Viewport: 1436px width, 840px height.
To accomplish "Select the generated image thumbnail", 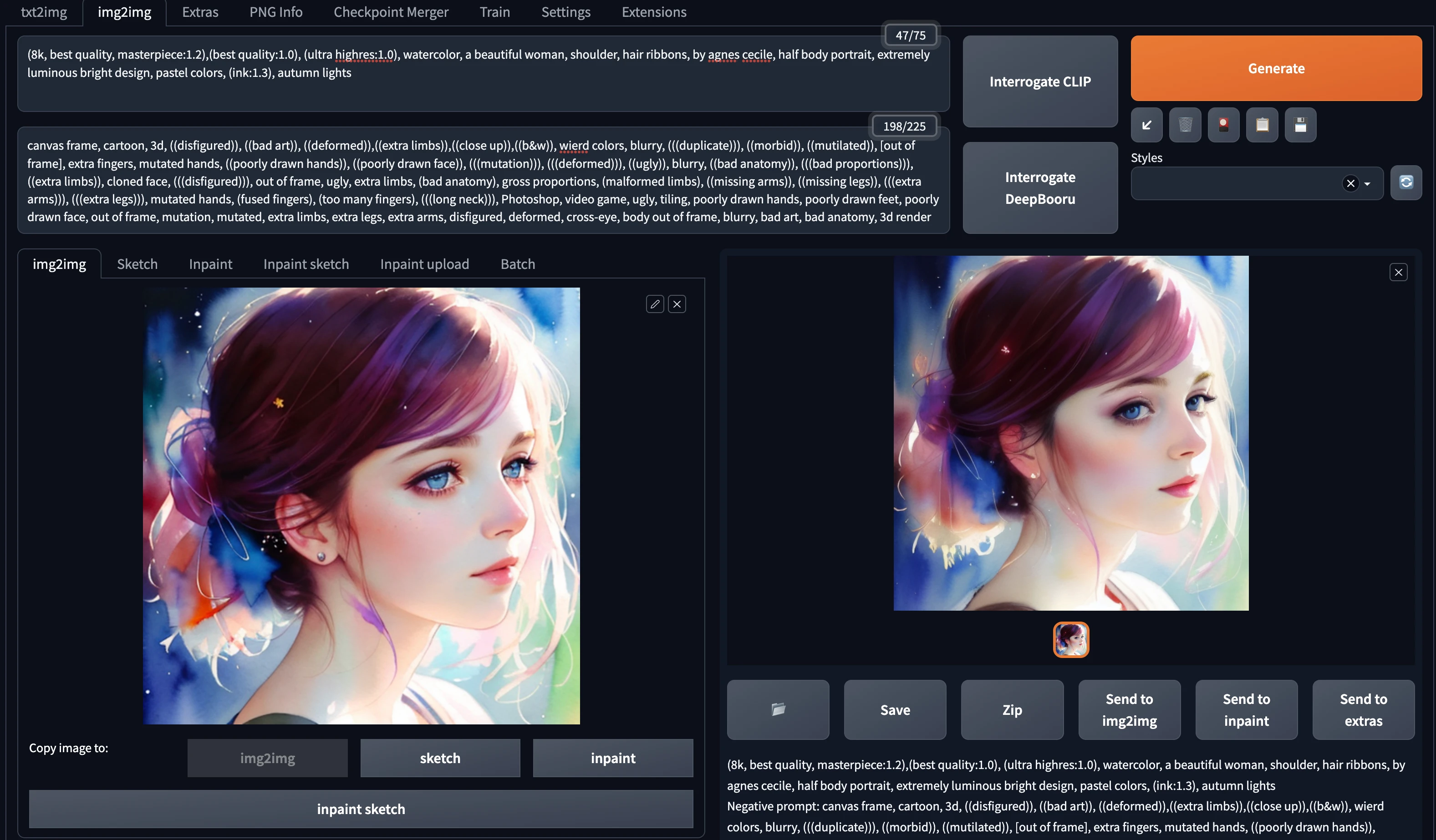I will click(x=1071, y=639).
